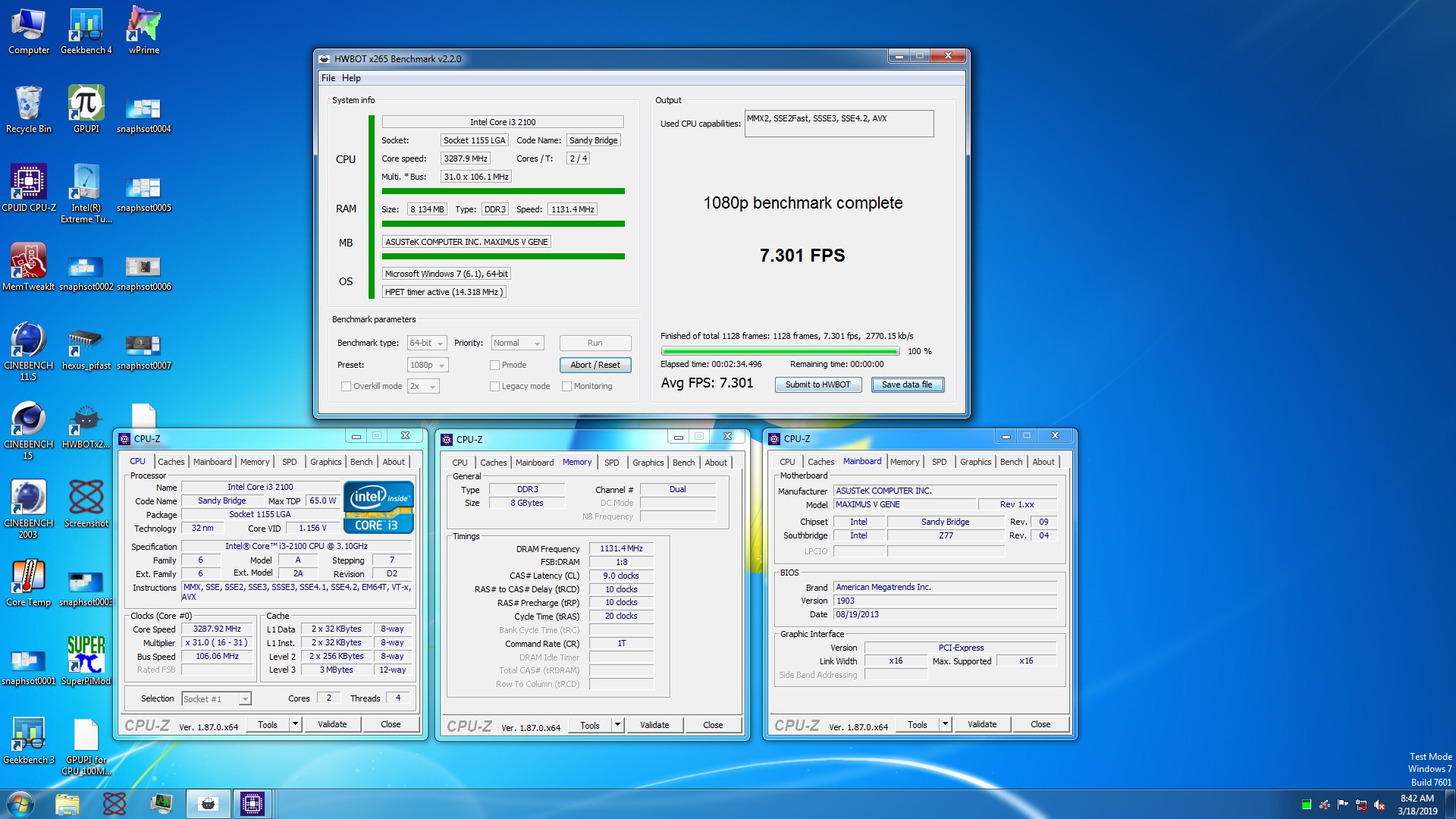Screen dimensions: 1456x819
Task: Open GPUPI for CPU 100M shortcut
Action: point(86,746)
